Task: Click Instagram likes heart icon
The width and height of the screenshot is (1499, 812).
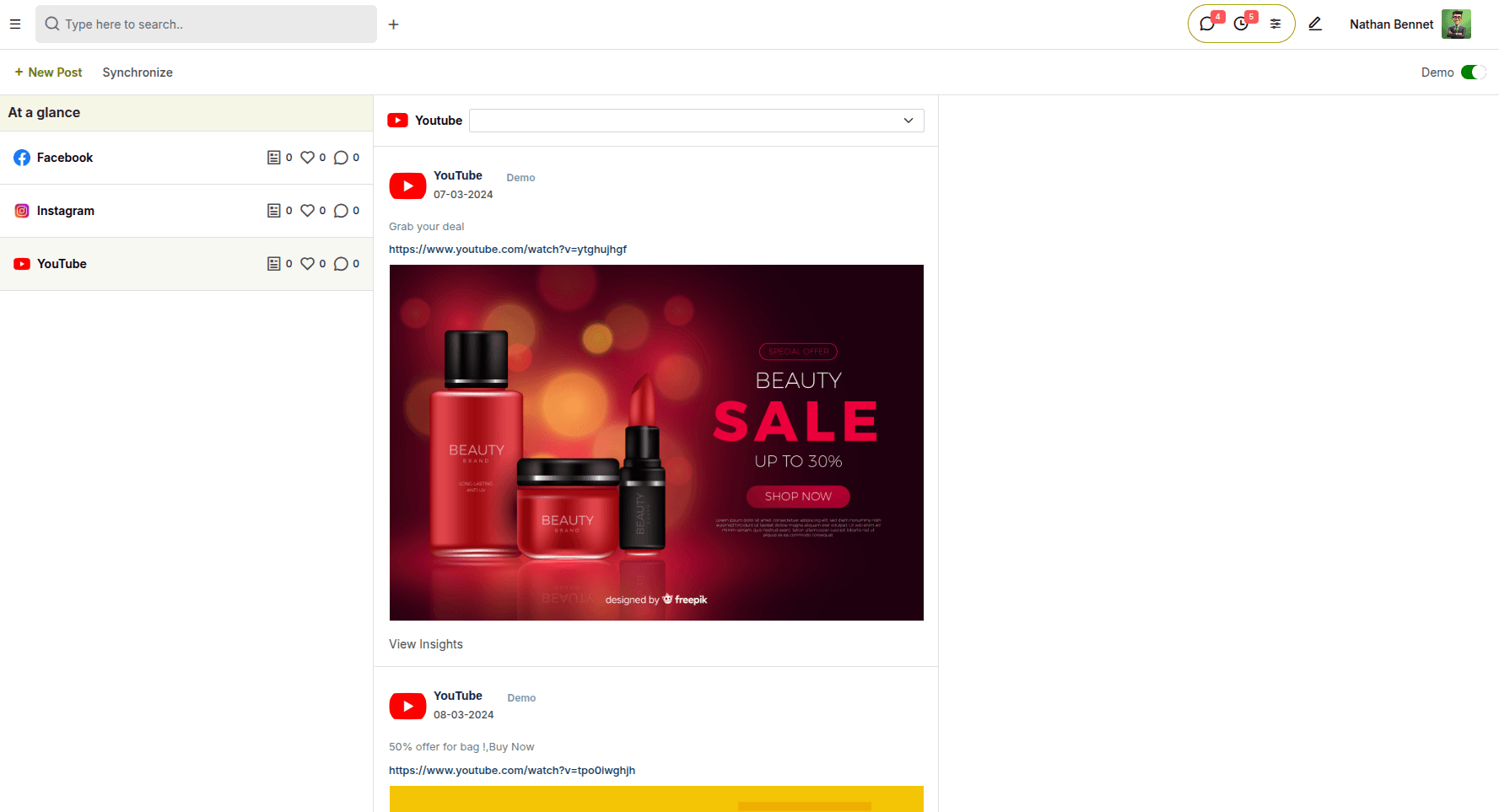Action: (x=307, y=211)
